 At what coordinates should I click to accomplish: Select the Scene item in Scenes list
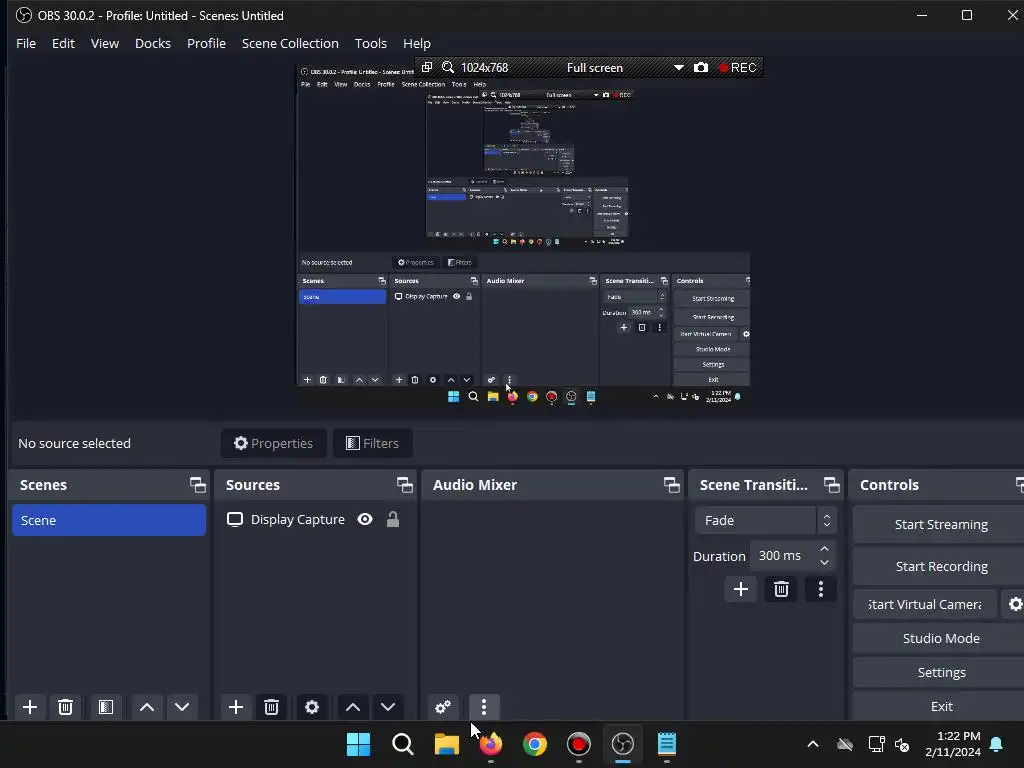[109, 520]
